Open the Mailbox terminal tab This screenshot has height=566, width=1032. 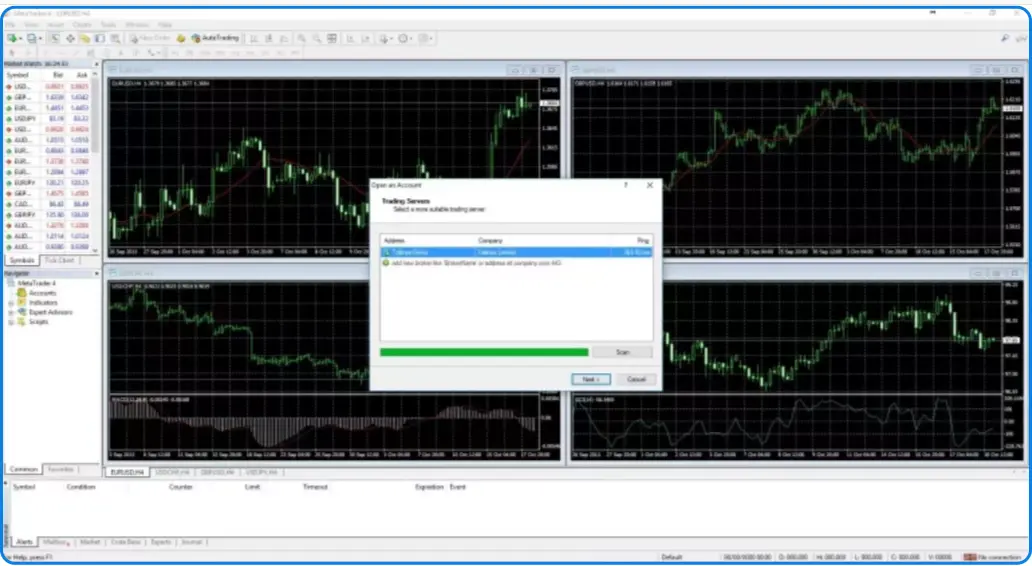[x=55, y=542]
